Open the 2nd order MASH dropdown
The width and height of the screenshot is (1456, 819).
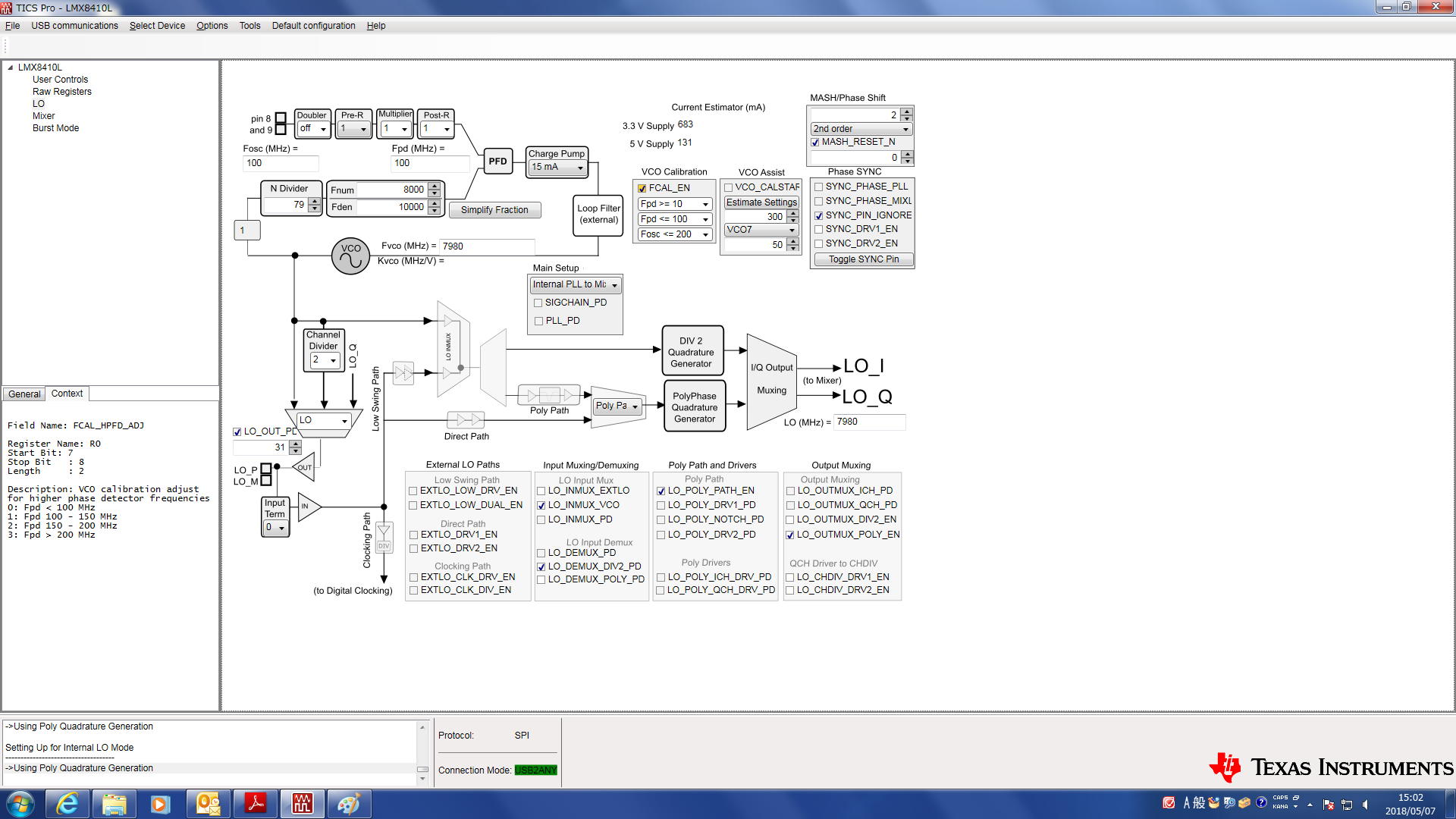click(860, 129)
